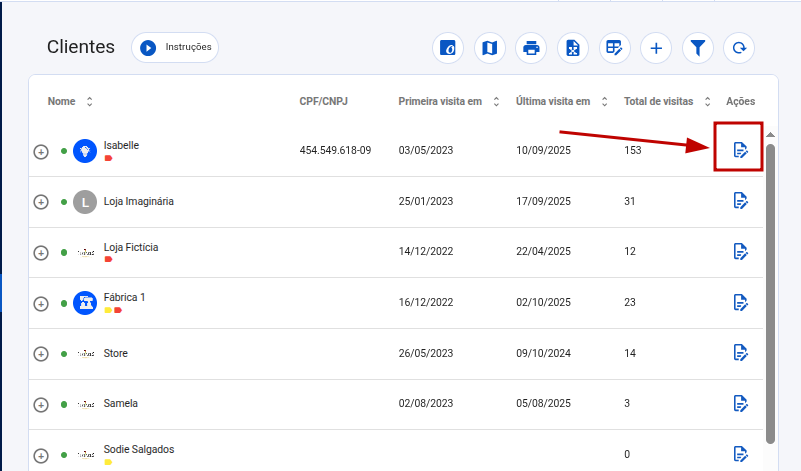Sort by Total de visitas column

(707, 102)
